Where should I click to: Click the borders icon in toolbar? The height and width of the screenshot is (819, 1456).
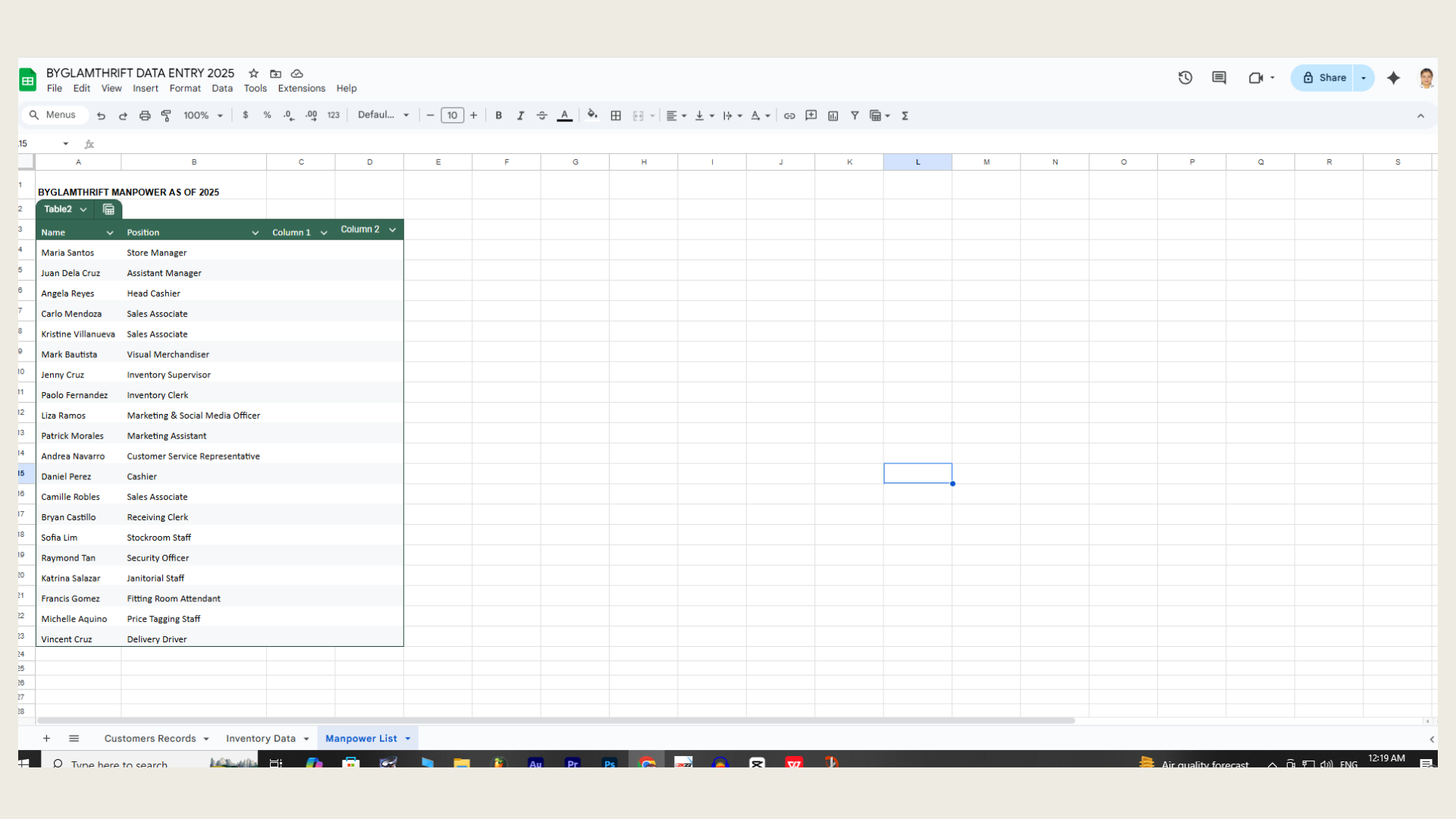click(x=616, y=115)
